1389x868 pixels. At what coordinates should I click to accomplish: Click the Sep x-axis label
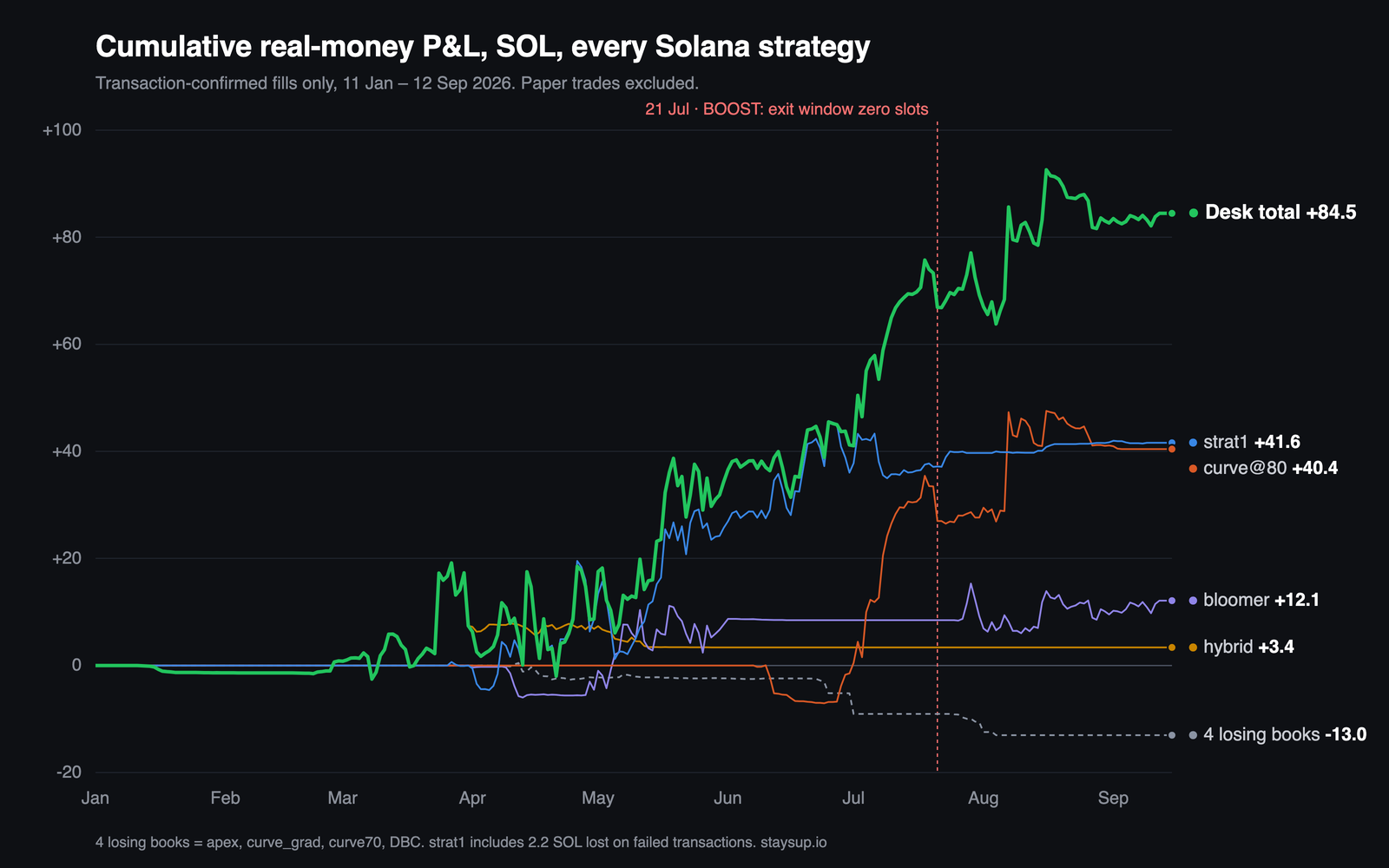(x=1113, y=799)
